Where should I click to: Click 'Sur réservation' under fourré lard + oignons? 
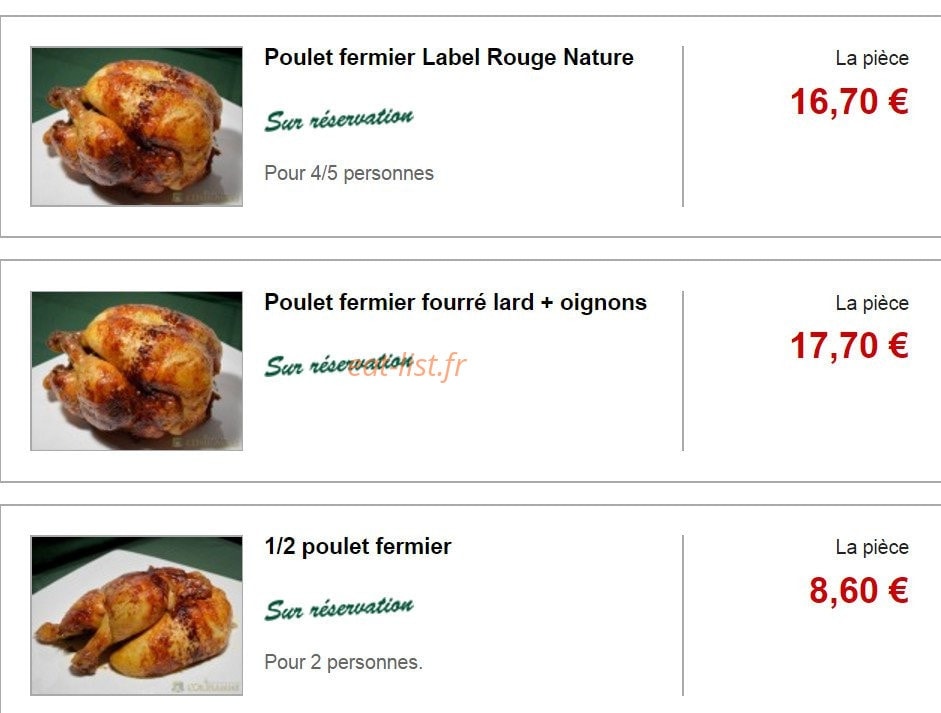tap(339, 365)
